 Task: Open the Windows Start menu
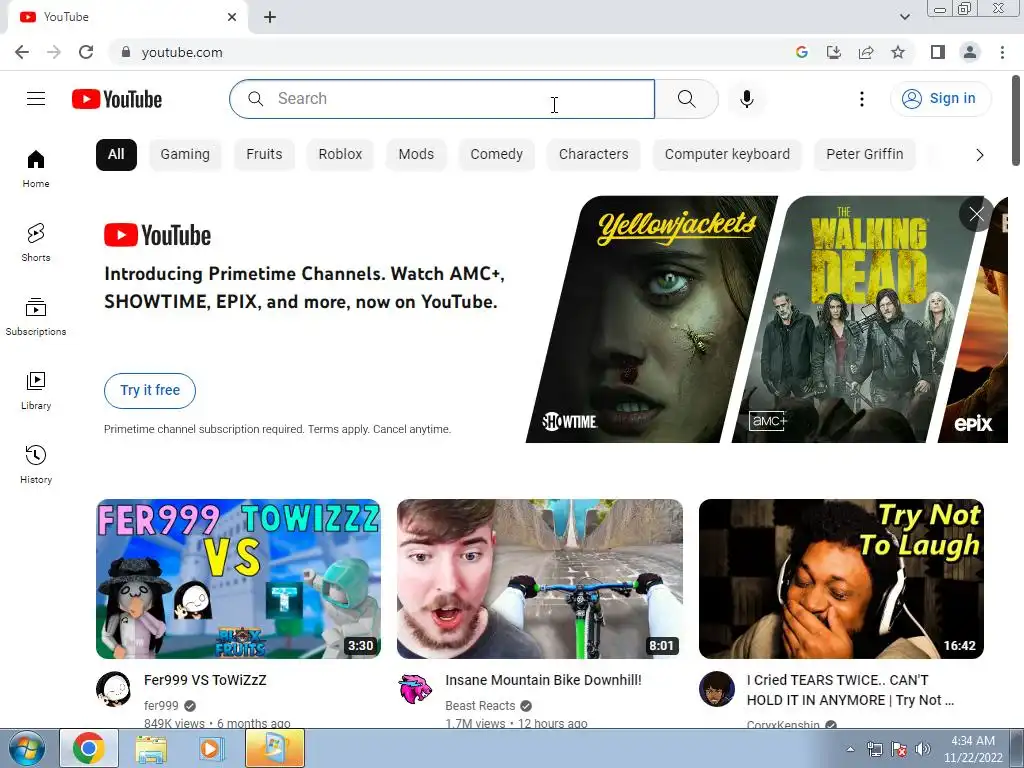pos(26,749)
